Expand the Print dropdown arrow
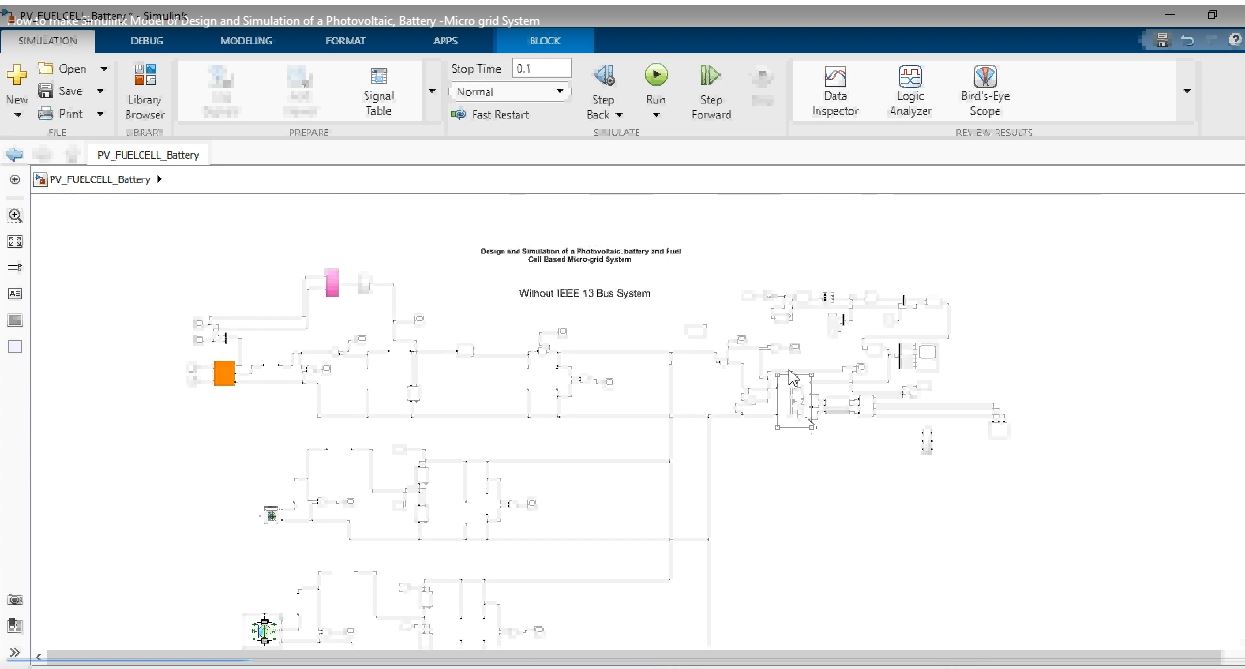The height and width of the screenshot is (669, 1245). [x=101, y=114]
